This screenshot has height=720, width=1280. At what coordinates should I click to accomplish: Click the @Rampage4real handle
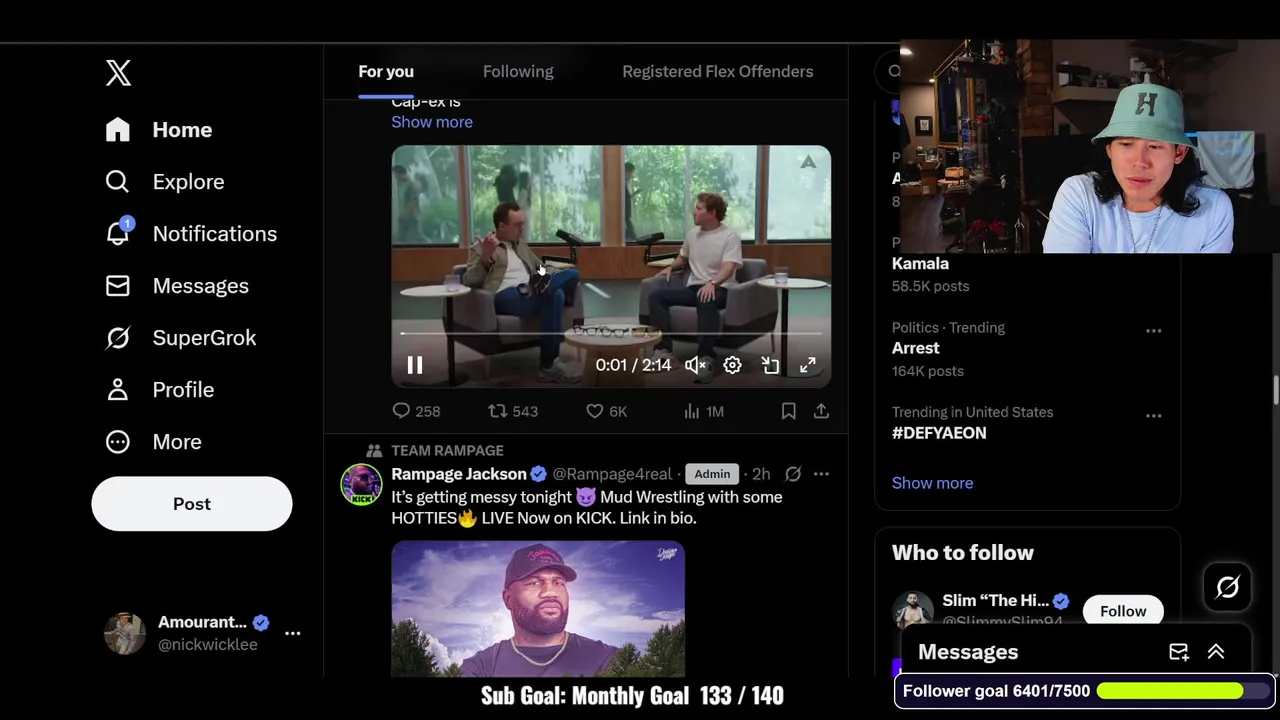tap(612, 474)
